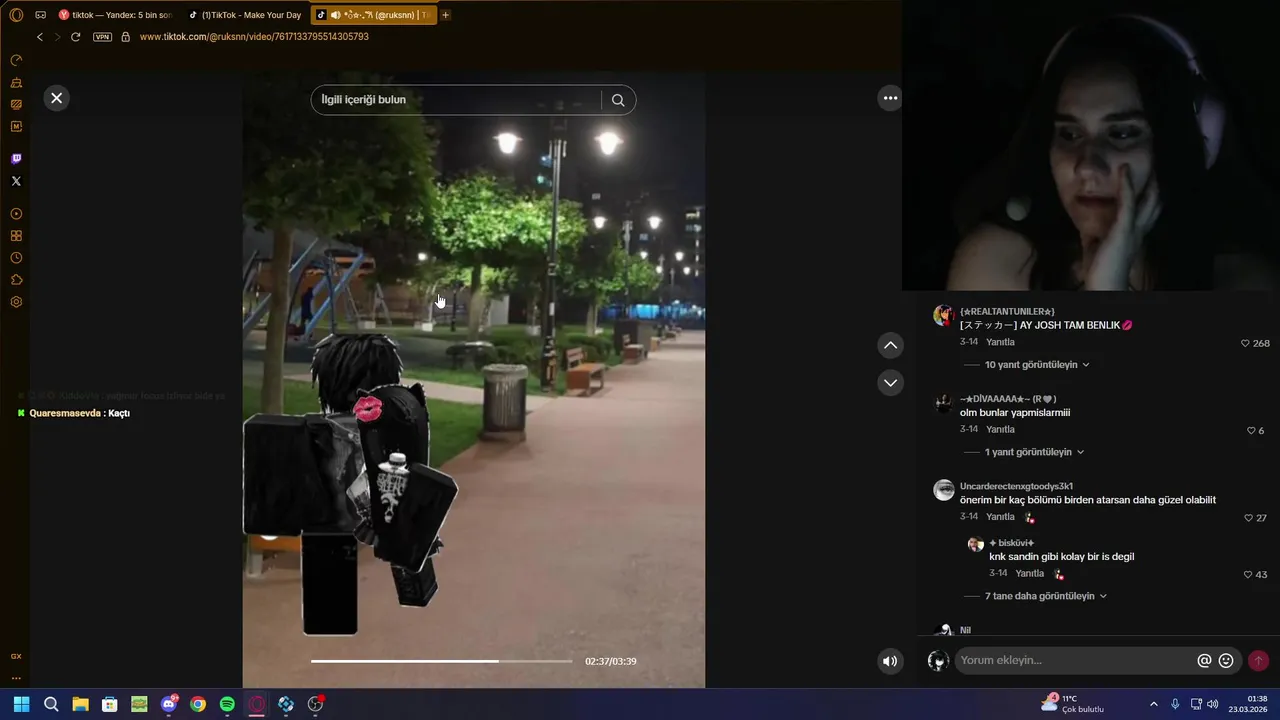Mute the video with speaker button
The width and height of the screenshot is (1280, 720).
click(x=889, y=661)
